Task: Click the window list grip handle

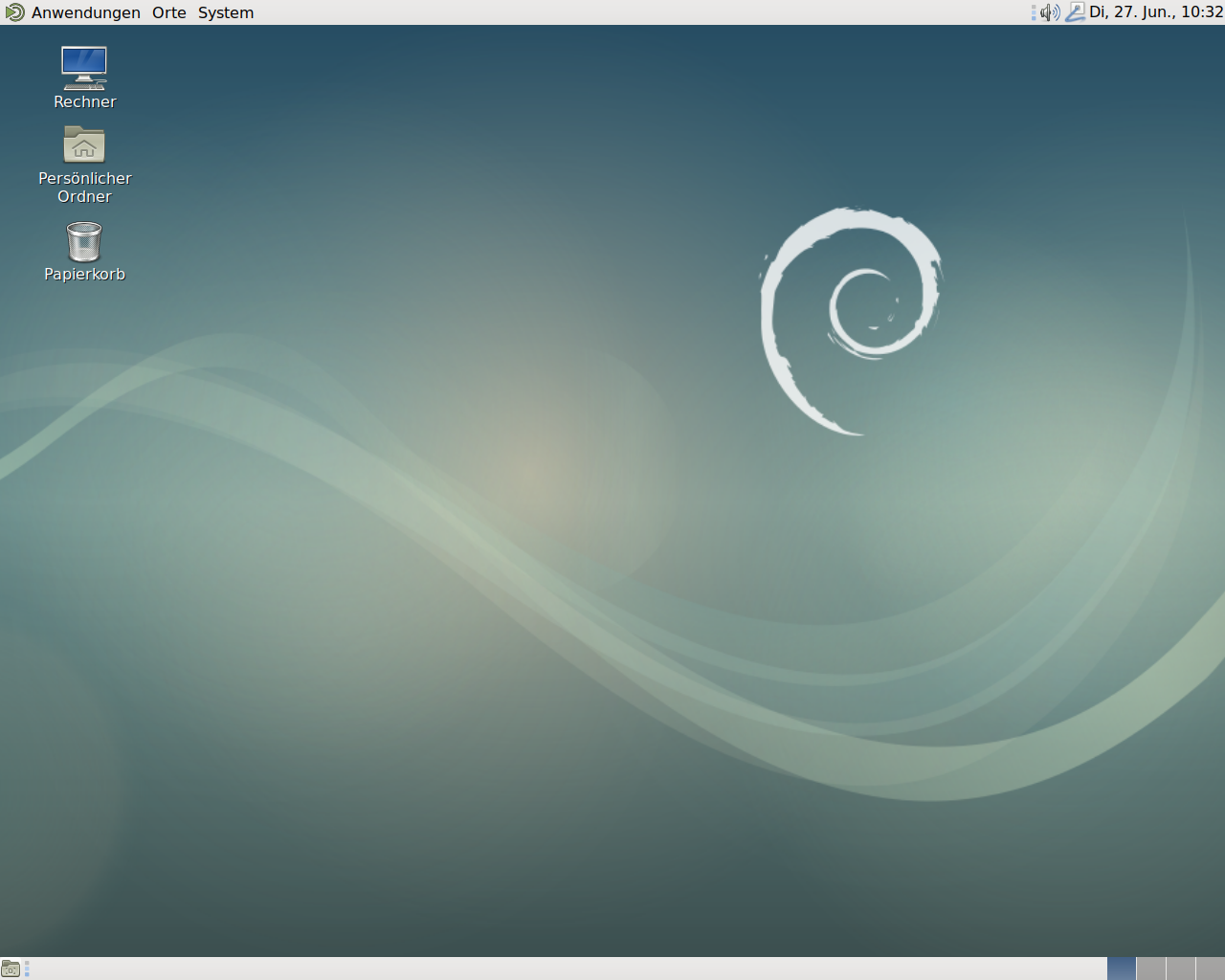Action: point(27,969)
